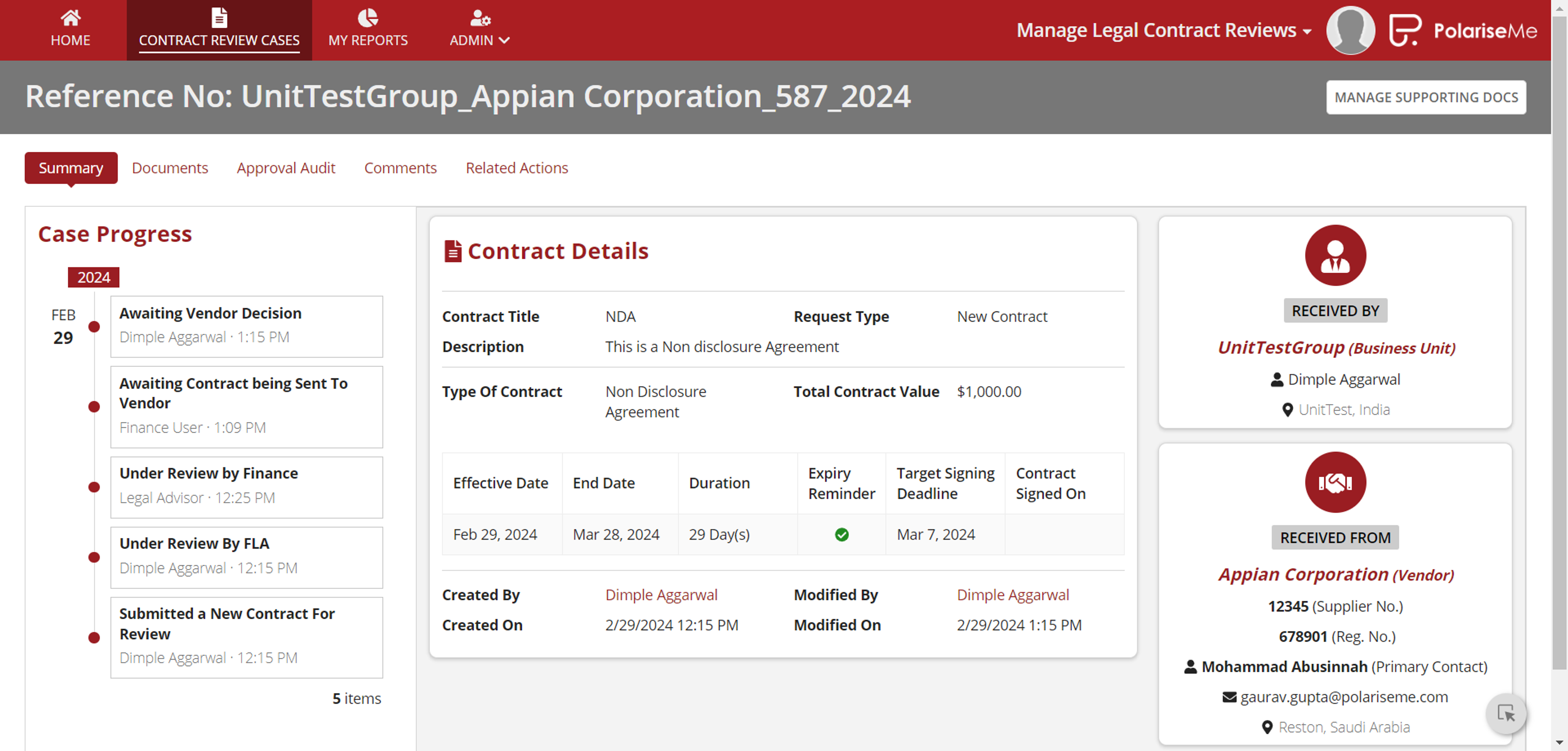
Task: Open the Created By Dimple Aggarwal link
Action: (x=661, y=595)
